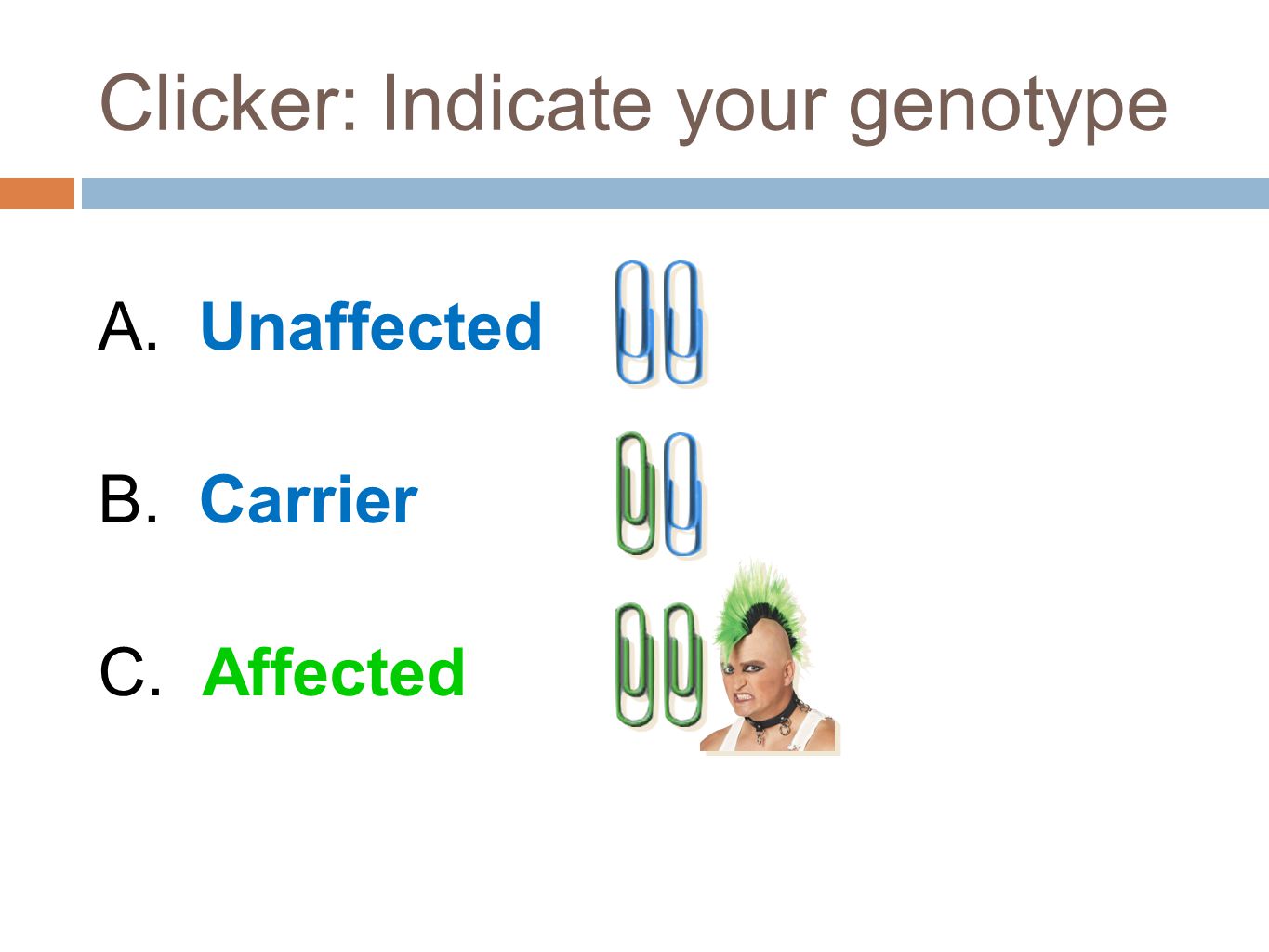Choose the green Affected answer text
The image size is (1269, 952).
click(x=333, y=671)
